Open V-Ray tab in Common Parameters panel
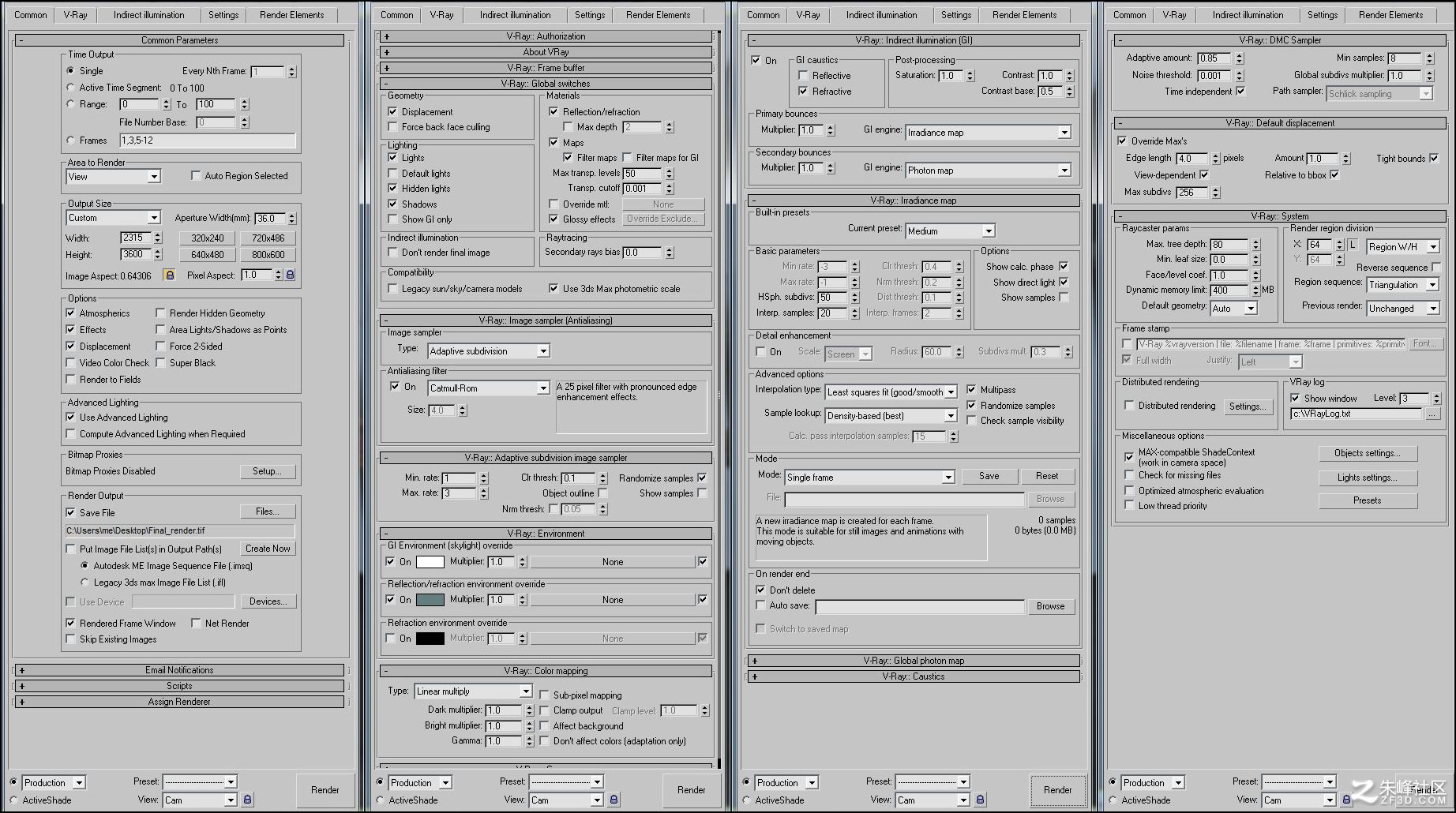 (76, 15)
